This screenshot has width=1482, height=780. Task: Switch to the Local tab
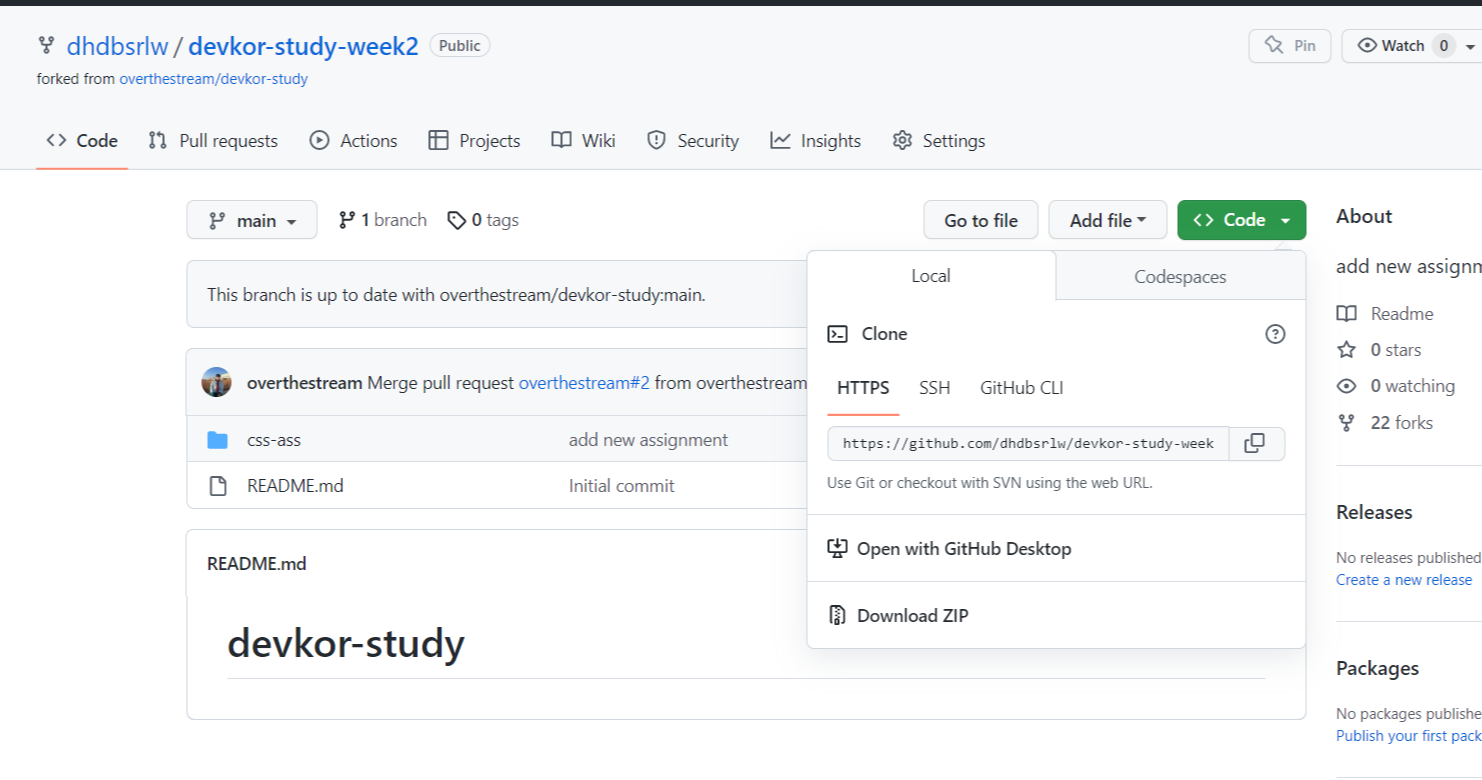click(931, 276)
